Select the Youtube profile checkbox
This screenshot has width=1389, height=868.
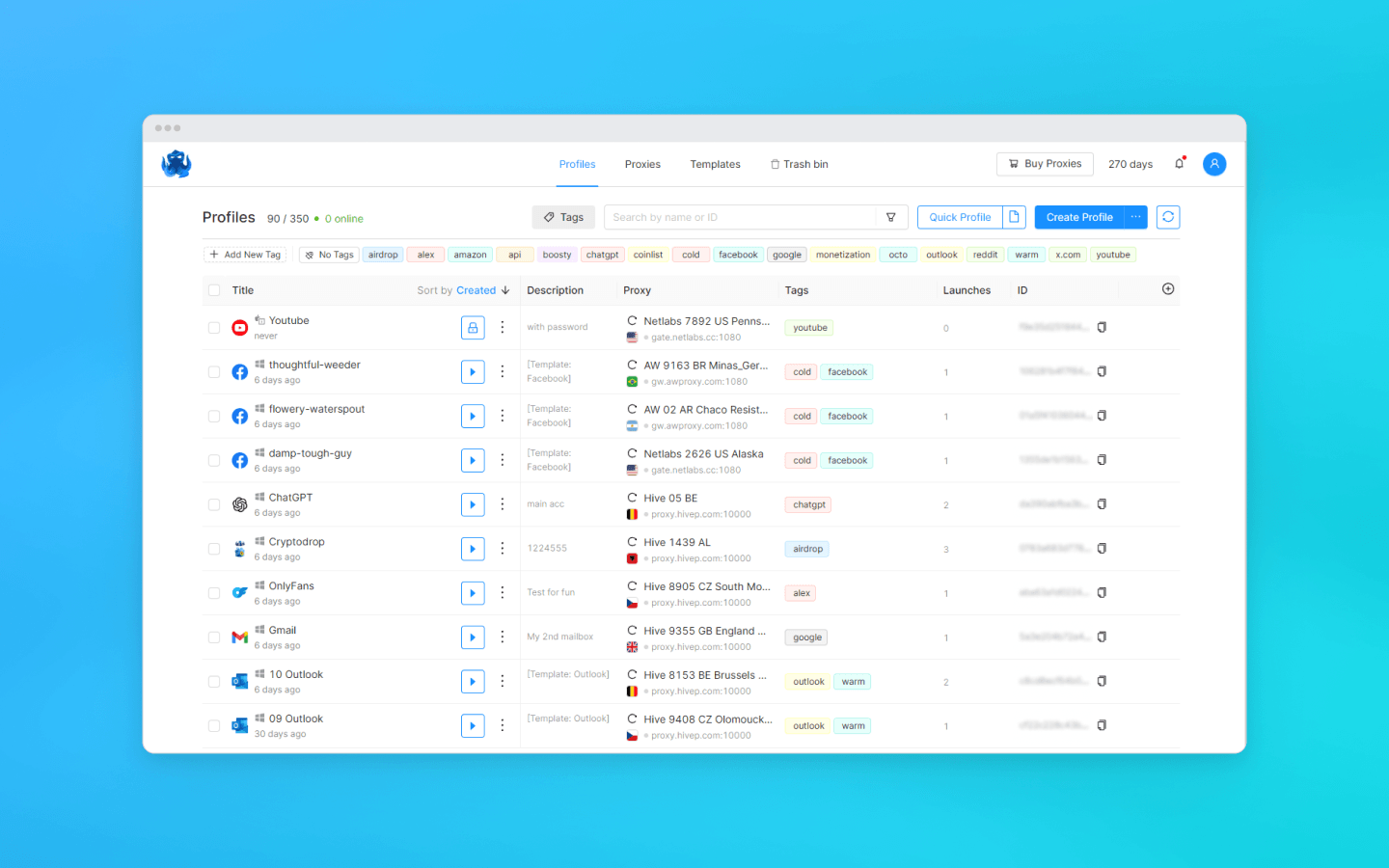click(x=214, y=328)
